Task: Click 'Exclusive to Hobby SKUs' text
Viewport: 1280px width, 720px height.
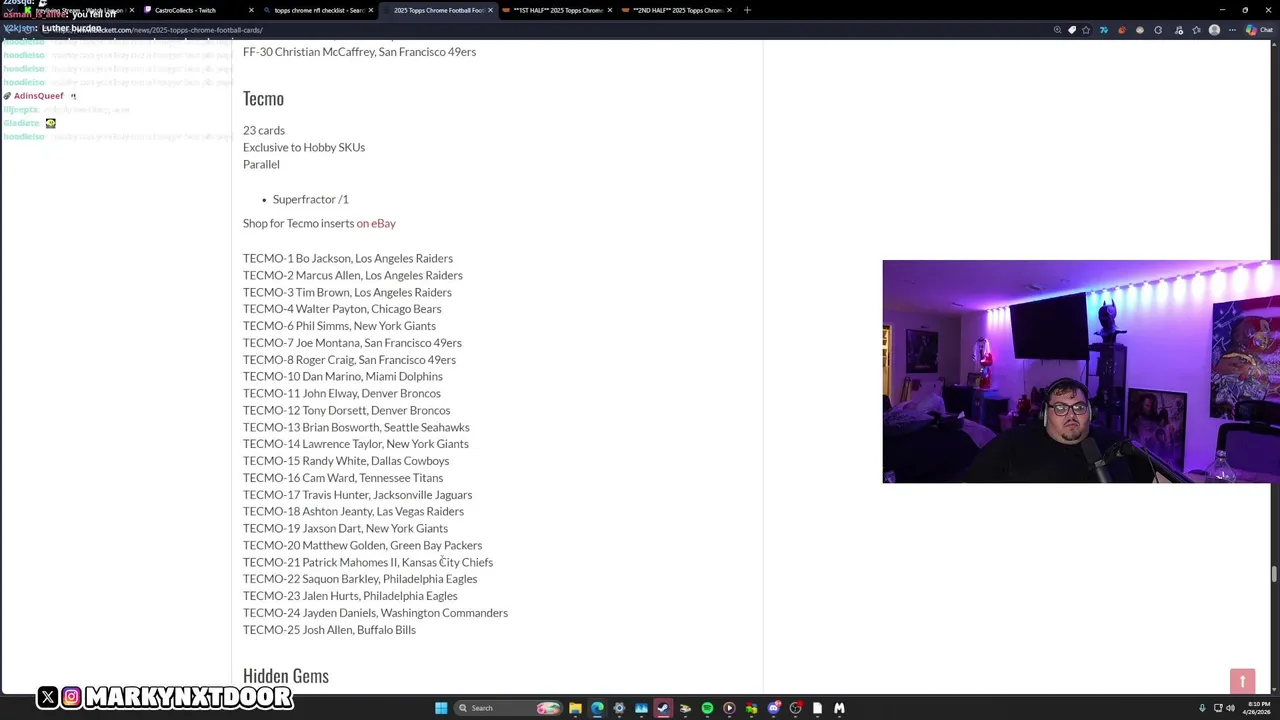Action: pyautogui.click(x=304, y=147)
